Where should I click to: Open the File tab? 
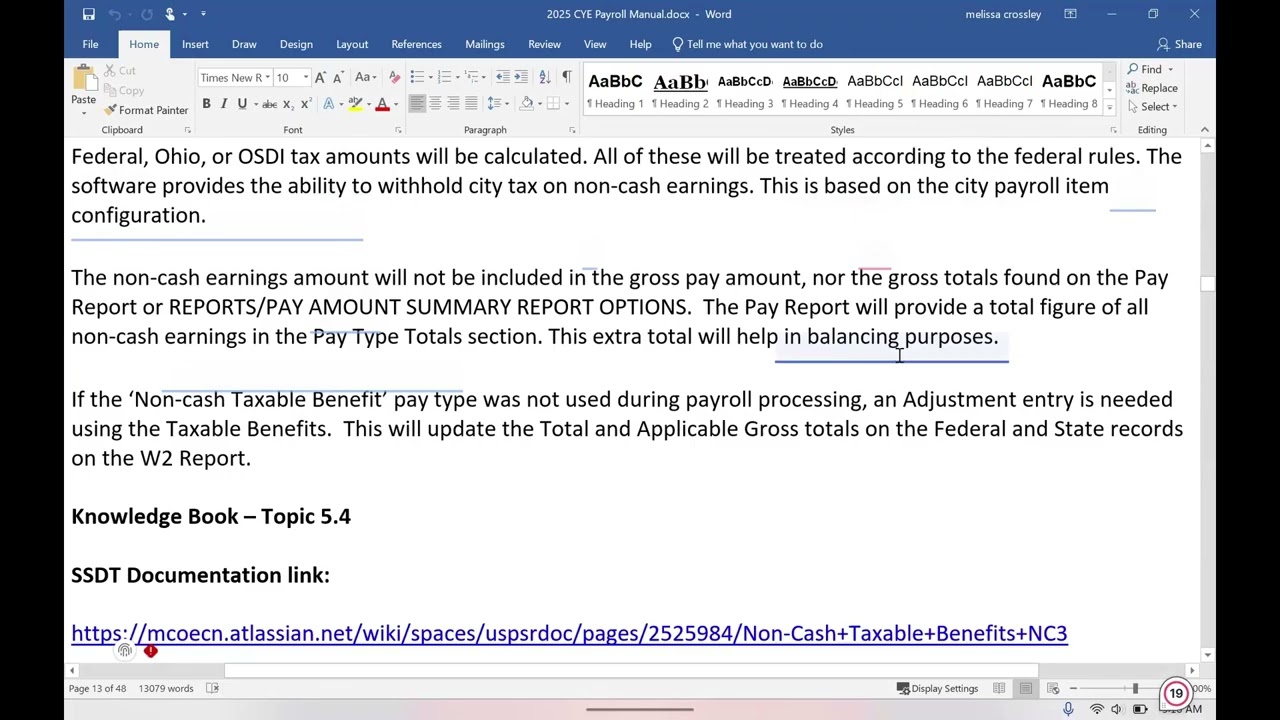[90, 44]
